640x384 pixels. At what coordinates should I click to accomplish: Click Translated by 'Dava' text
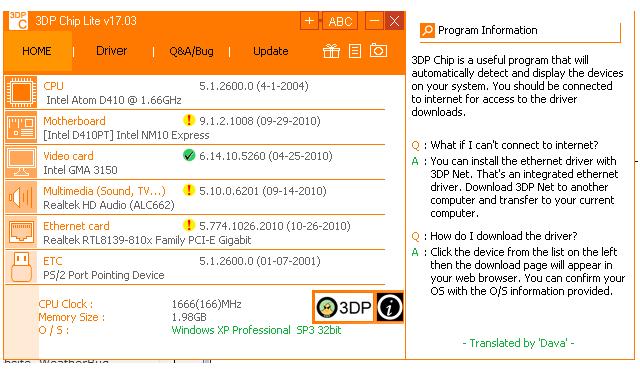click(x=518, y=343)
